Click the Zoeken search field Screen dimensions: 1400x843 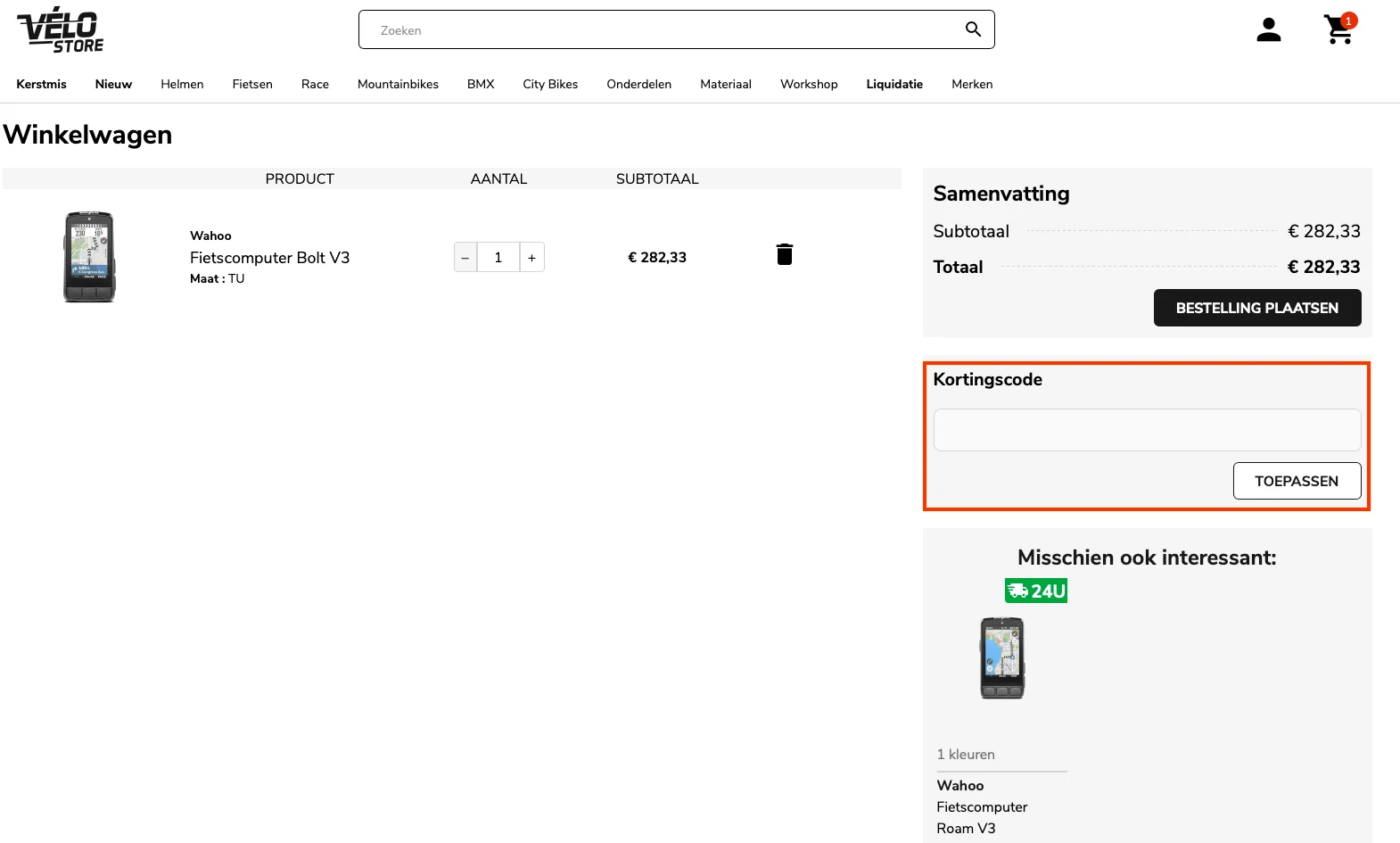(660, 30)
